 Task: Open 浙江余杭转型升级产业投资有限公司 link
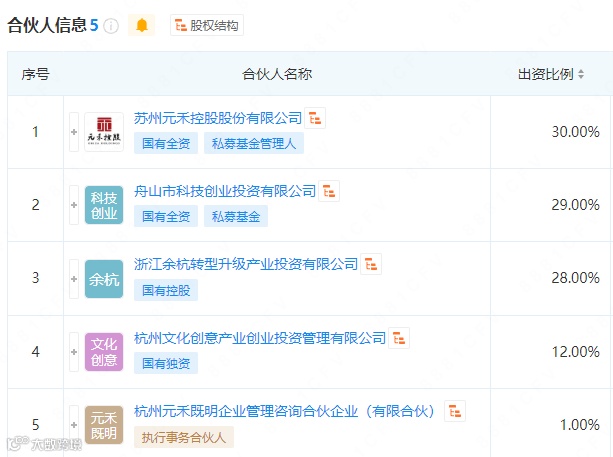coord(246,264)
